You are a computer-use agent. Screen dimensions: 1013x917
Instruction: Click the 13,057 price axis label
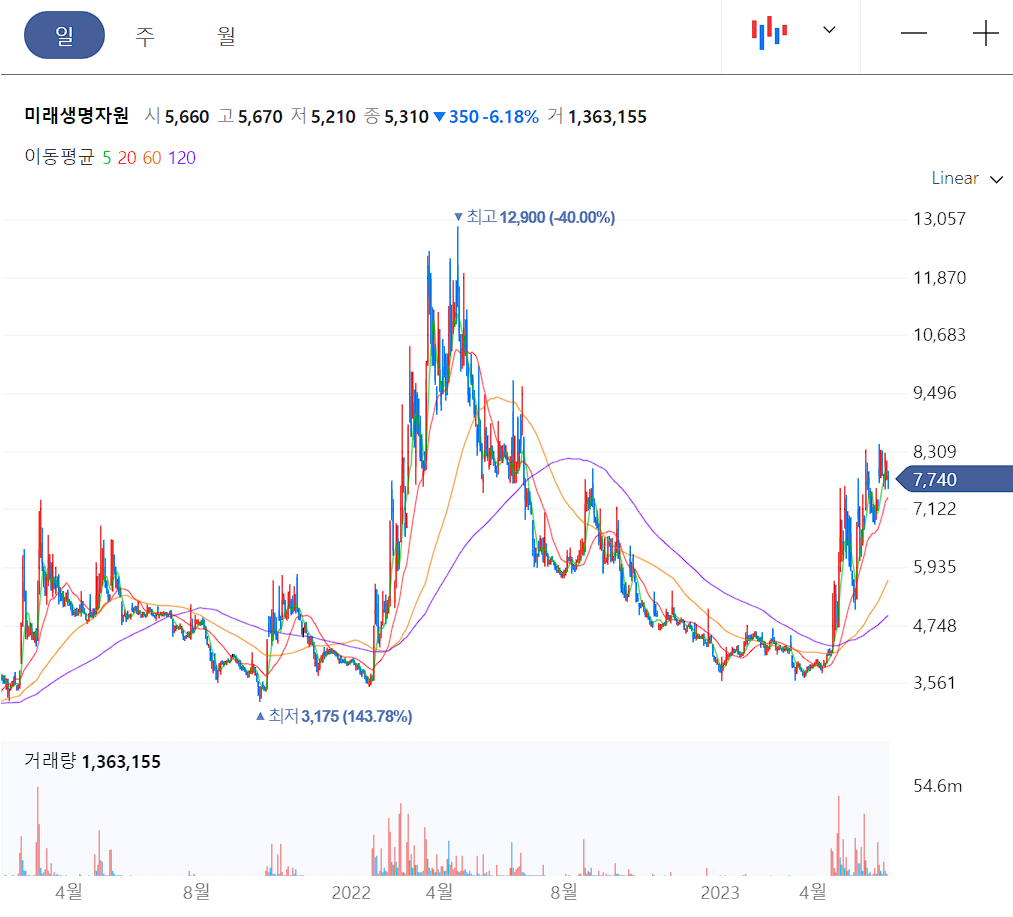pos(939,219)
